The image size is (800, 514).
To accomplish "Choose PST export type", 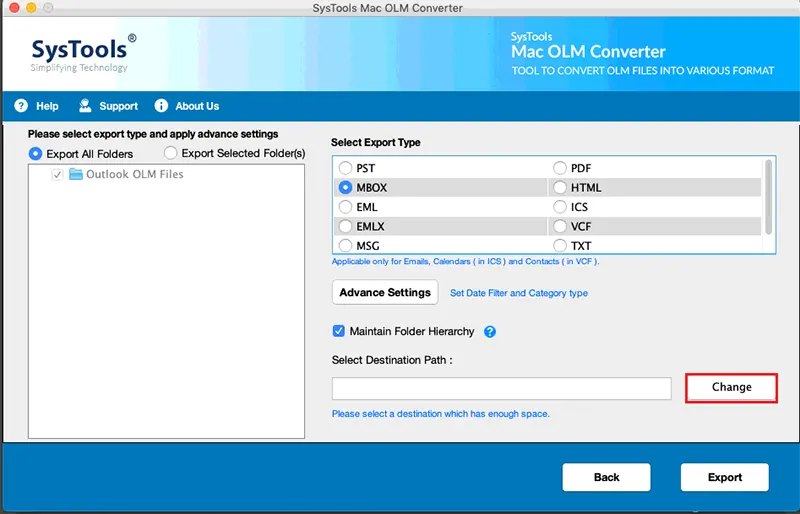I will click(x=345, y=168).
